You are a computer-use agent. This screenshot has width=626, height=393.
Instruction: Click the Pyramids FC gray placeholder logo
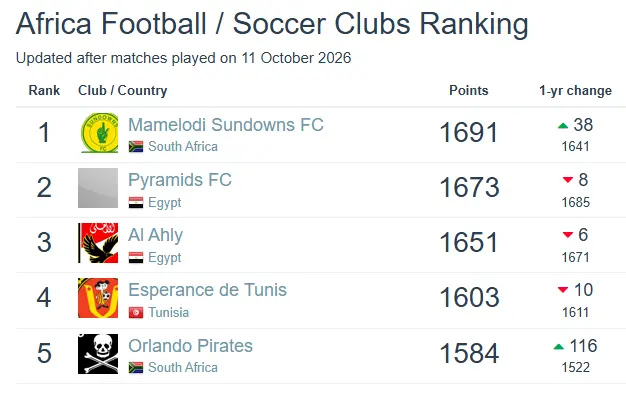[98, 188]
